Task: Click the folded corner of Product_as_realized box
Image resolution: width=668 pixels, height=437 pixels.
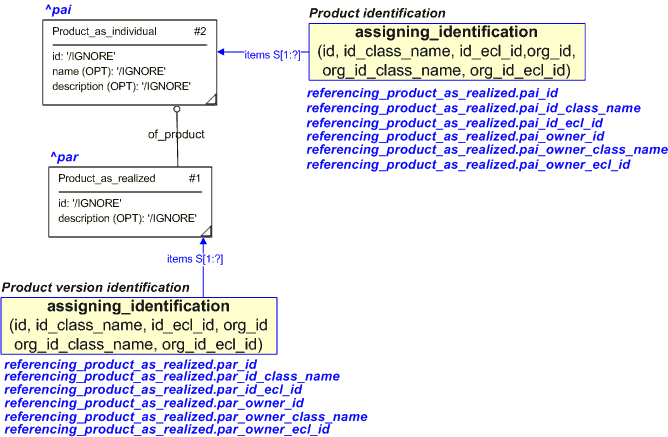Action: pyautogui.click(x=206, y=231)
